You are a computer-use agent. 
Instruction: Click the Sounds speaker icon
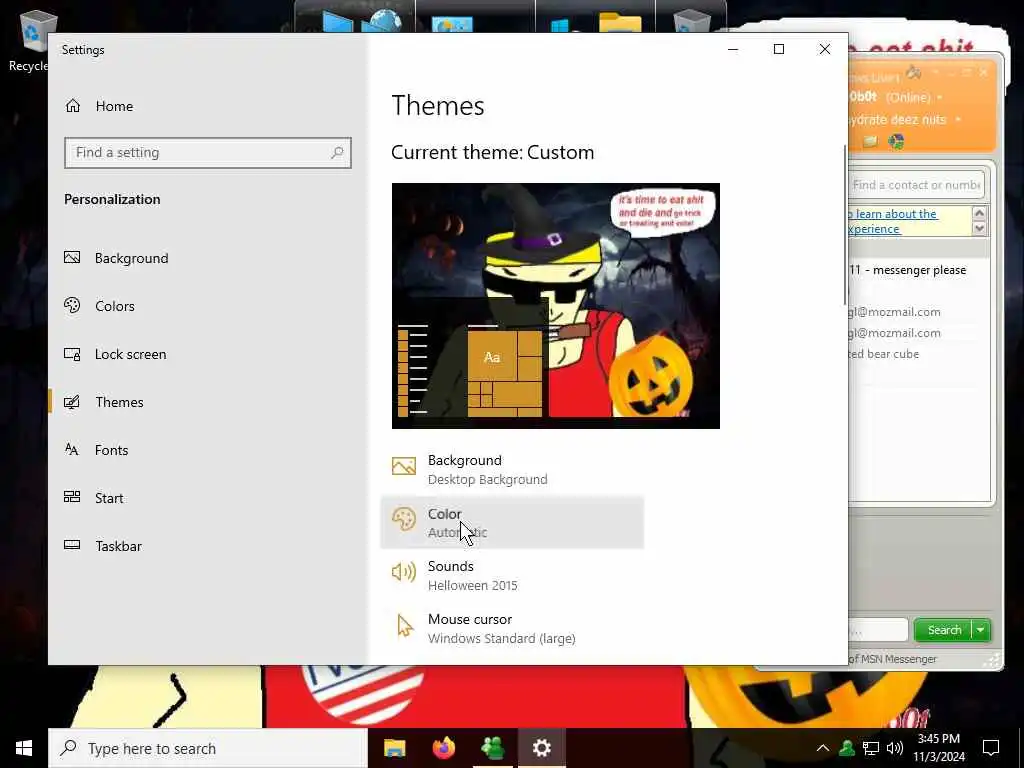(x=404, y=572)
